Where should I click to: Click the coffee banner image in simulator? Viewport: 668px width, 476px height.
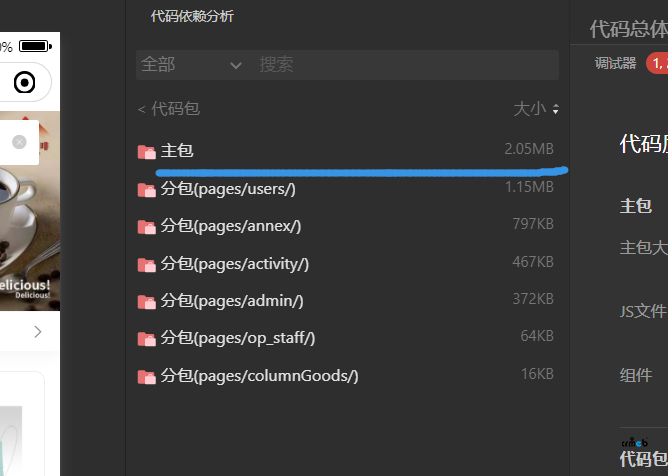click(x=30, y=211)
